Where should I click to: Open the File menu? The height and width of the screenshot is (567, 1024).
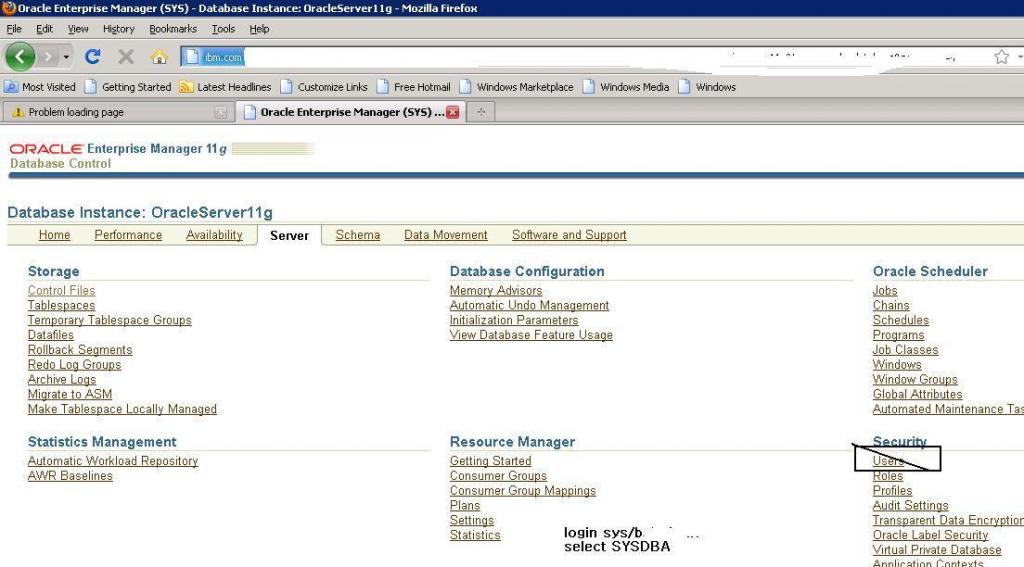14,29
